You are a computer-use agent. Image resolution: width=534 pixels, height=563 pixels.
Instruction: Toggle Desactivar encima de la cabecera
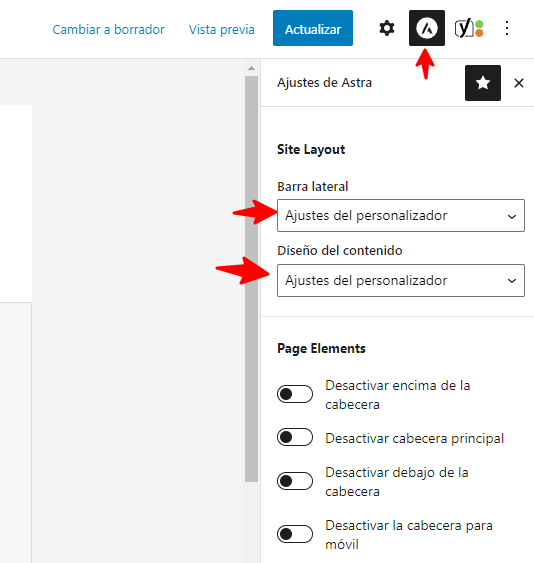[295, 394]
